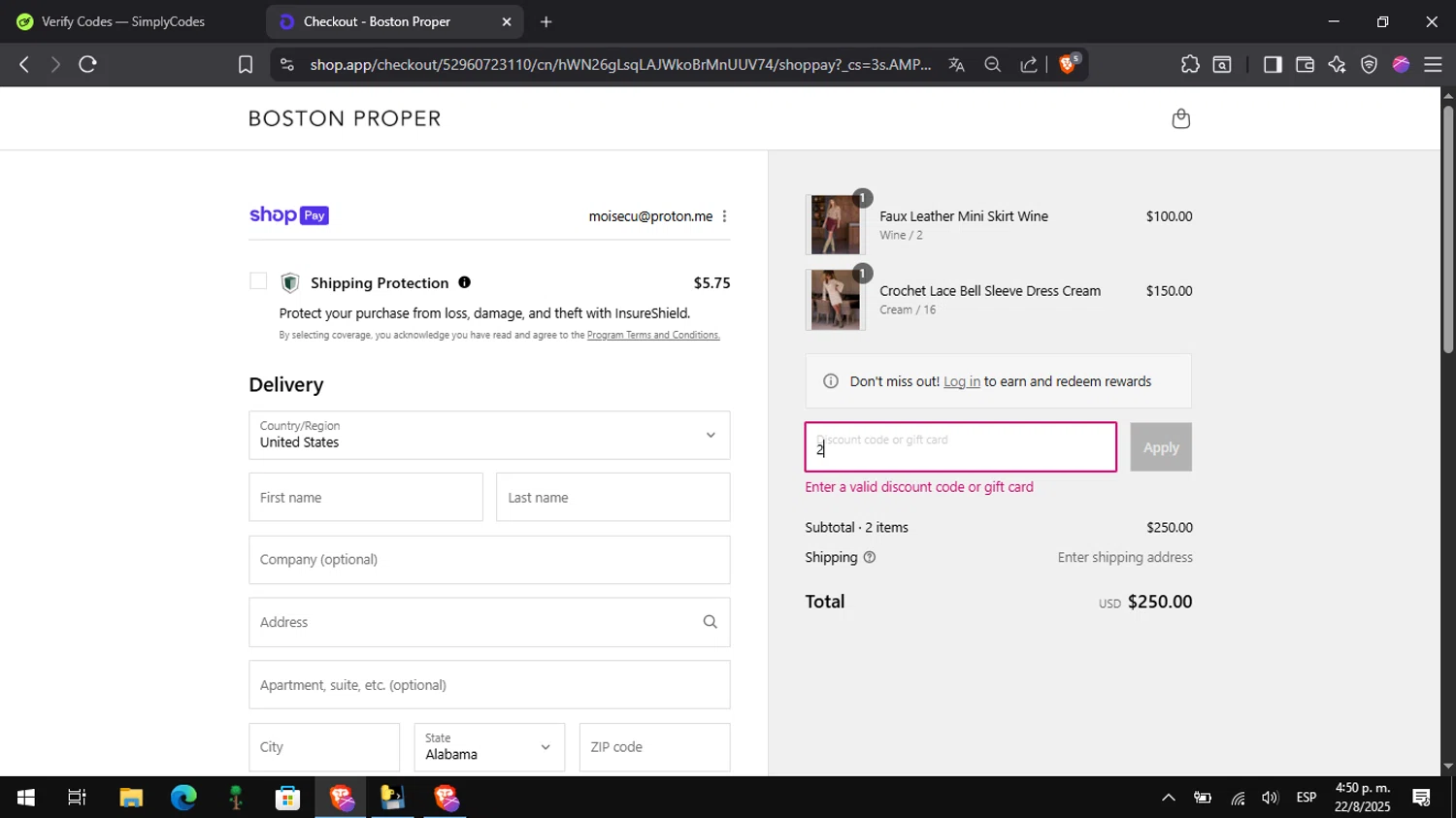Viewport: 1456px width, 818px height.
Task: Toggle the browser sidebar panel
Action: [x=1273, y=64]
